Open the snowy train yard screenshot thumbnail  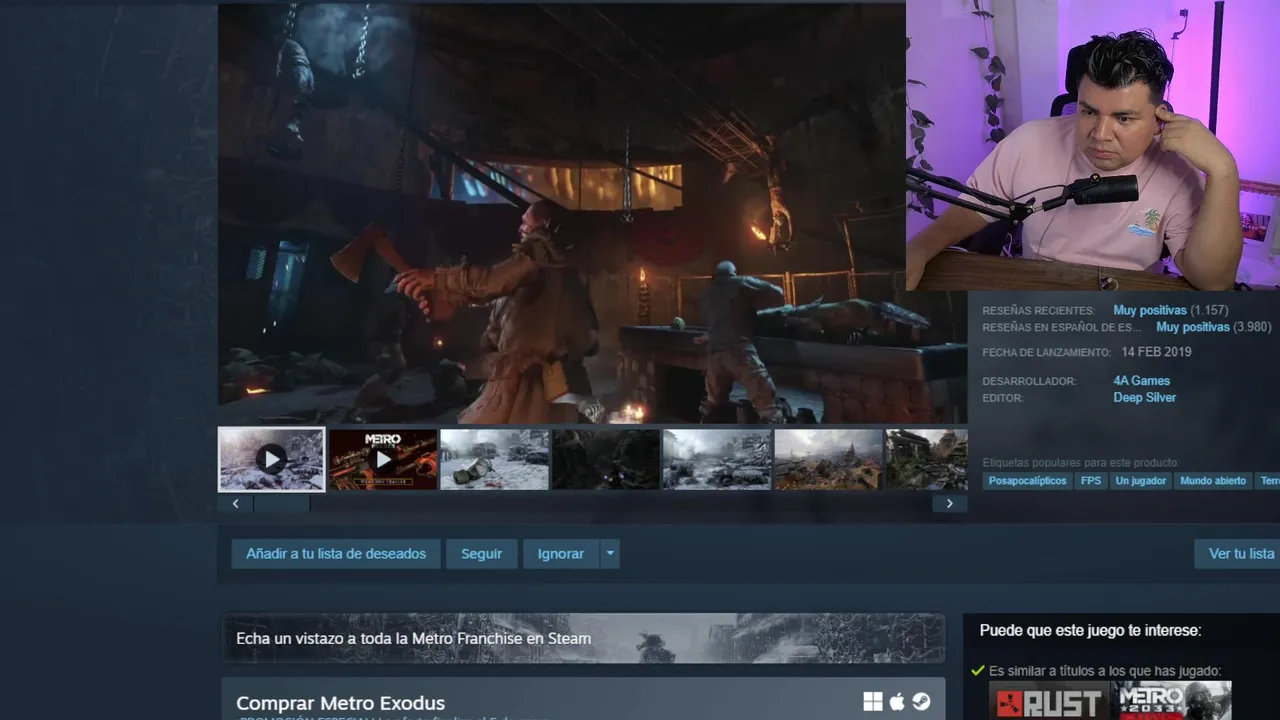tap(717, 459)
